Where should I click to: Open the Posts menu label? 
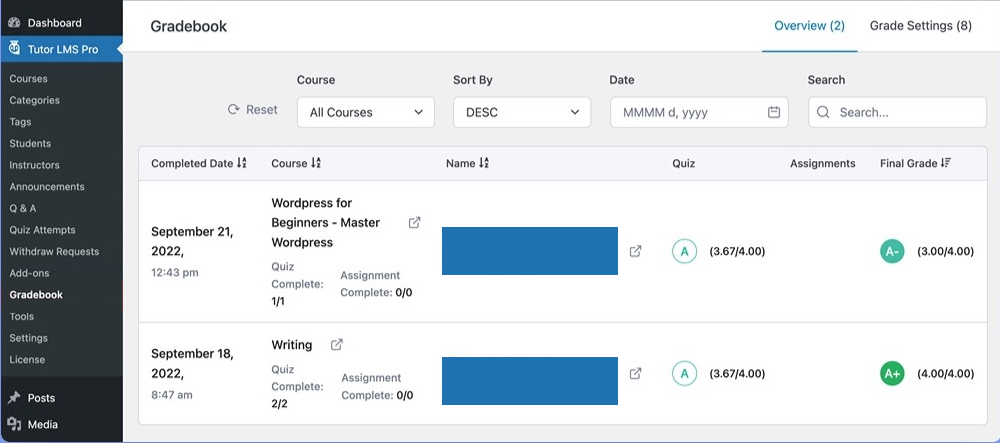41,398
